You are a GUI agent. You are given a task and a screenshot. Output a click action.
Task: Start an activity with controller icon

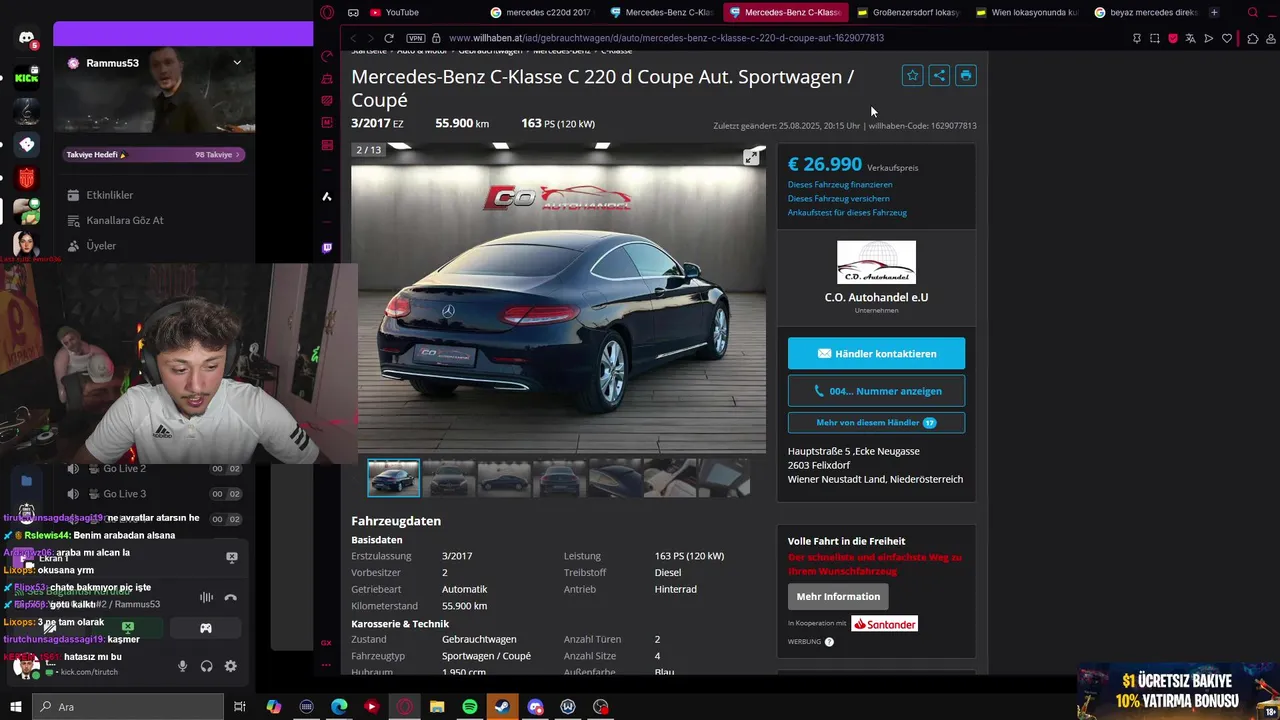[206, 628]
